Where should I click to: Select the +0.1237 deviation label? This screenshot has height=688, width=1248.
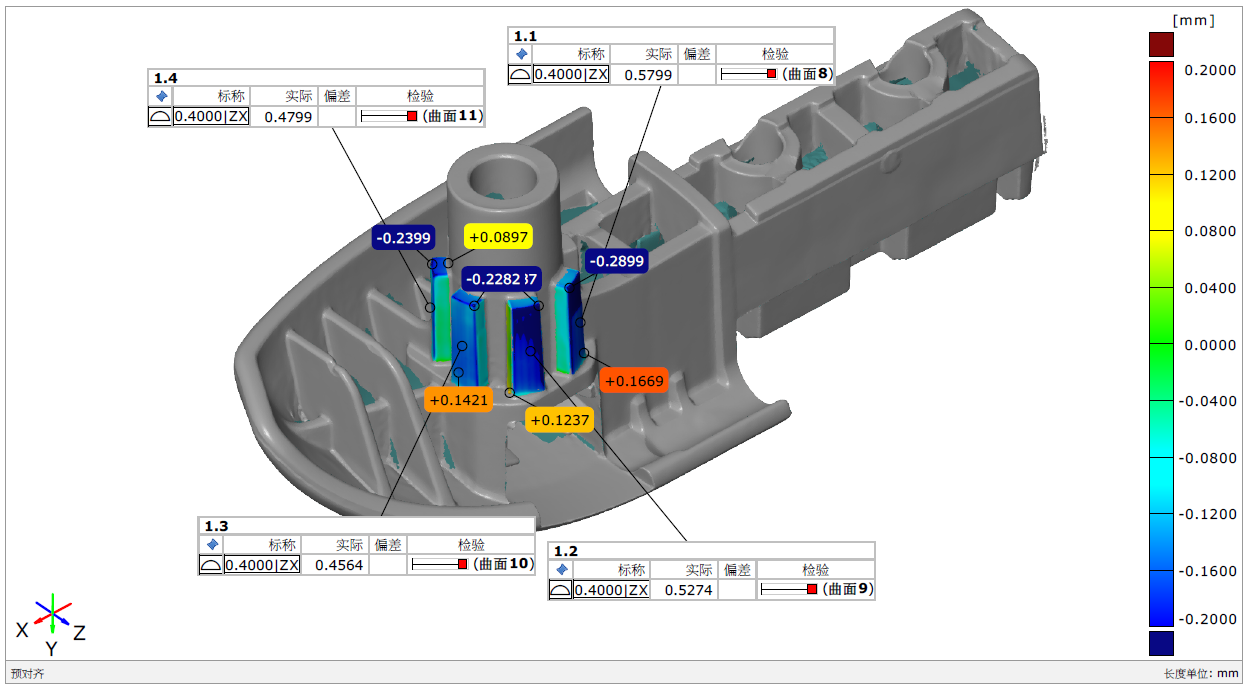click(560, 420)
